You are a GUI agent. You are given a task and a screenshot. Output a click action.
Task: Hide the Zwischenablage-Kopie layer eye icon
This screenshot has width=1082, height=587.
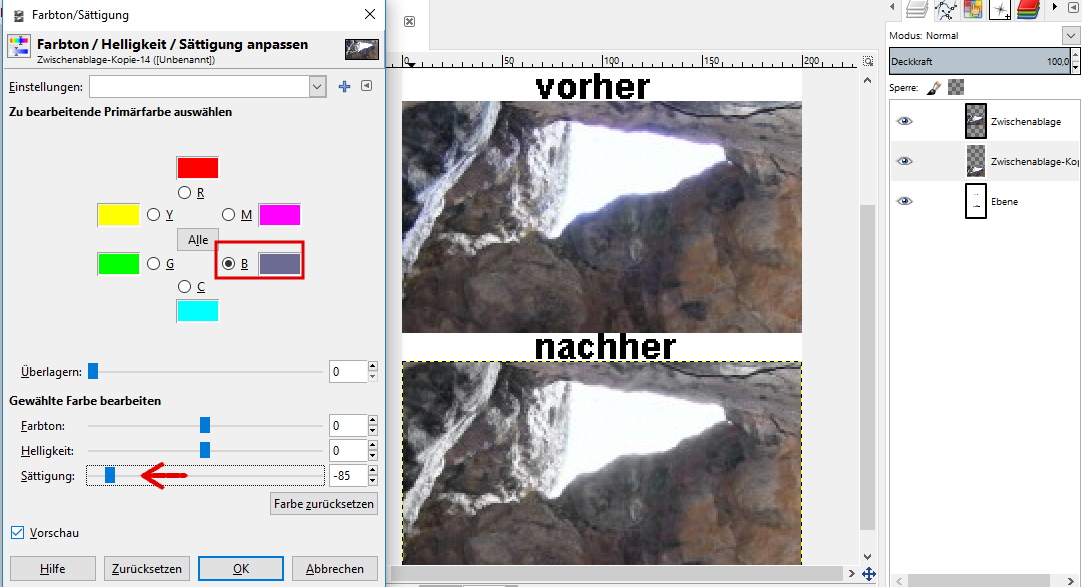[904, 161]
